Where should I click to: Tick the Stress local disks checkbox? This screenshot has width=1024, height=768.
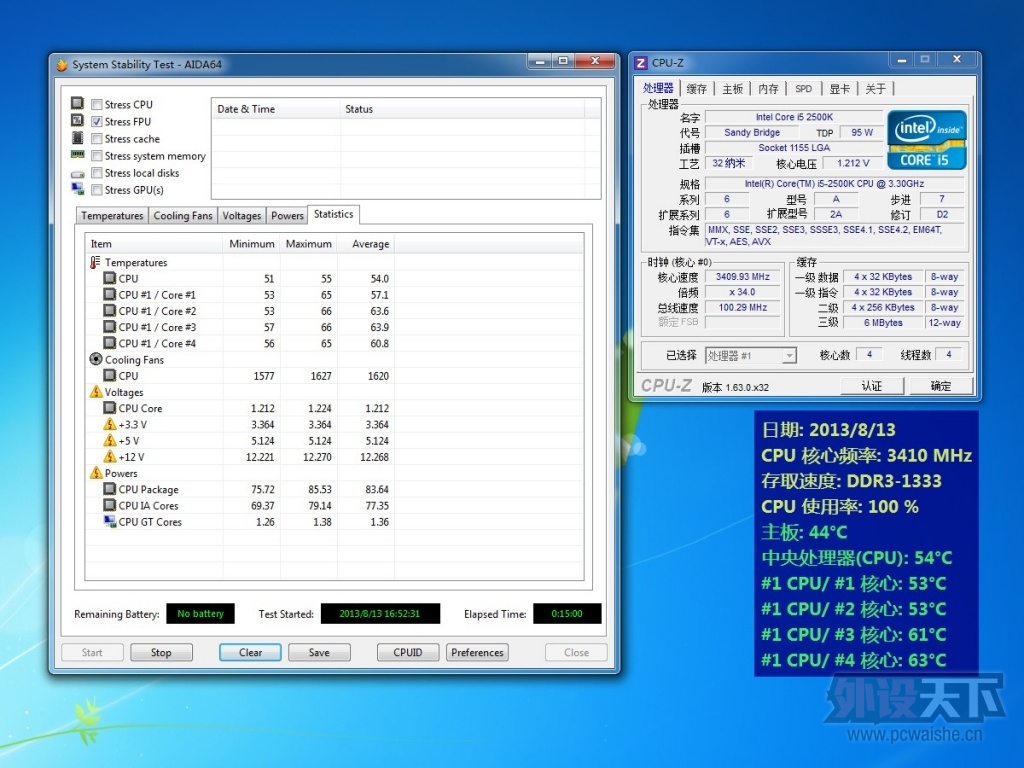(97, 172)
